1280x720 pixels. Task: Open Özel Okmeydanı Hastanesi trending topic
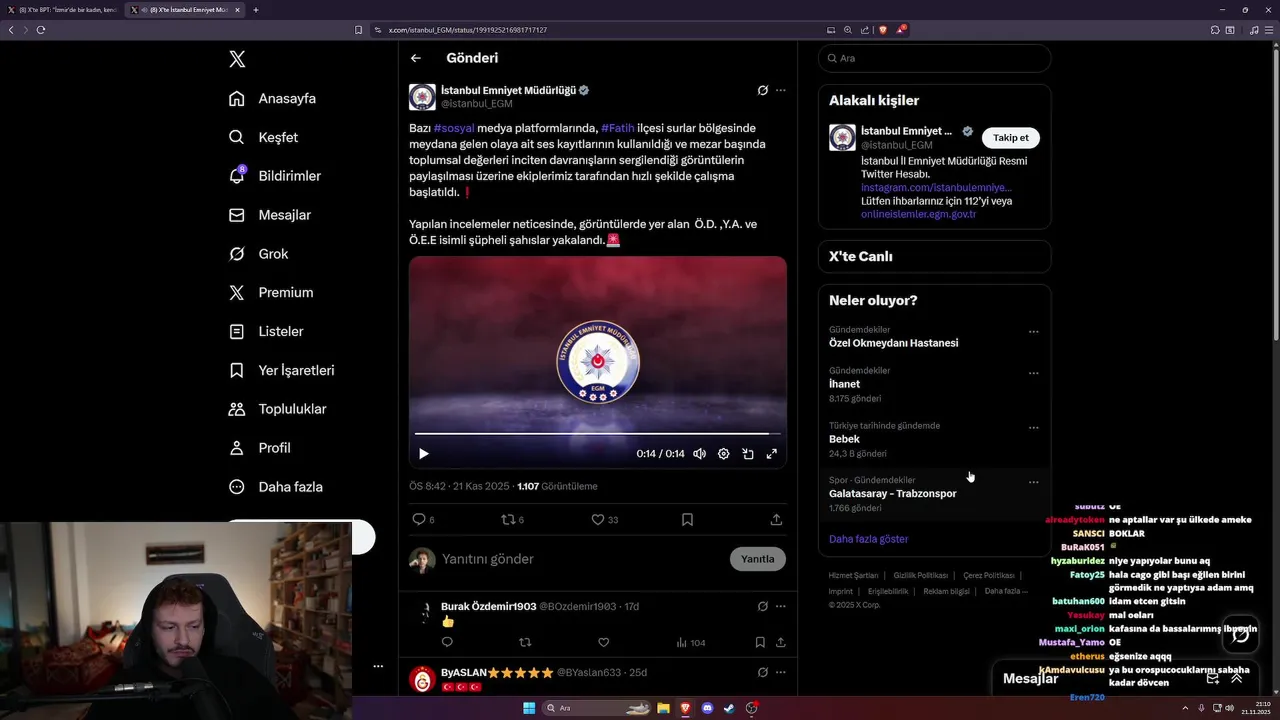[x=894, y=343]
